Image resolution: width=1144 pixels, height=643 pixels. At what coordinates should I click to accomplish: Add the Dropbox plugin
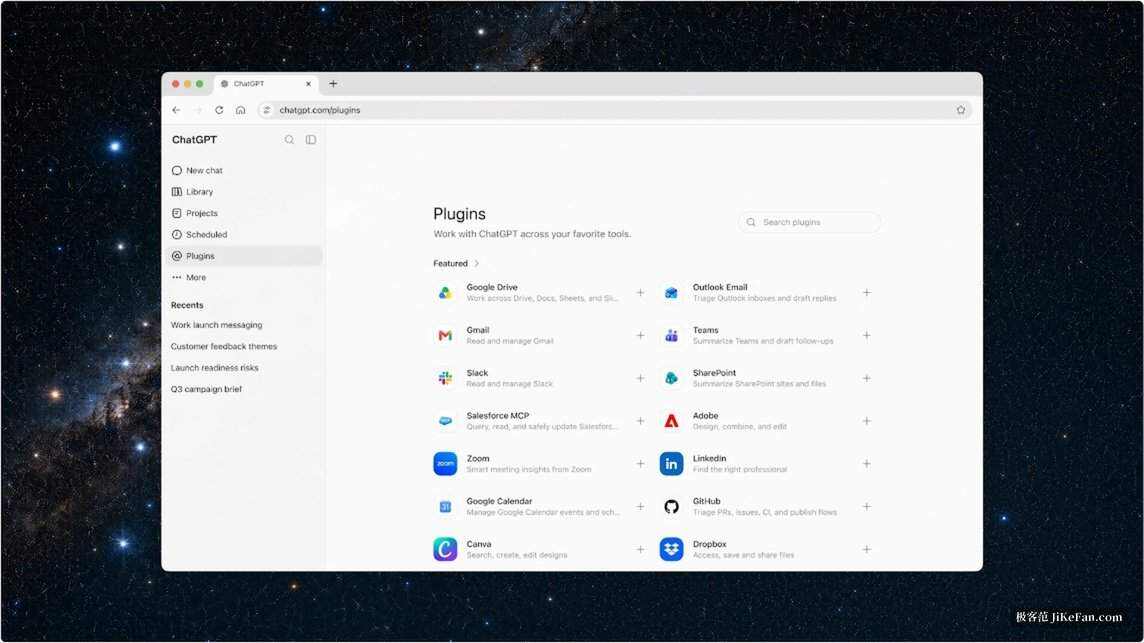coord(866,549)
